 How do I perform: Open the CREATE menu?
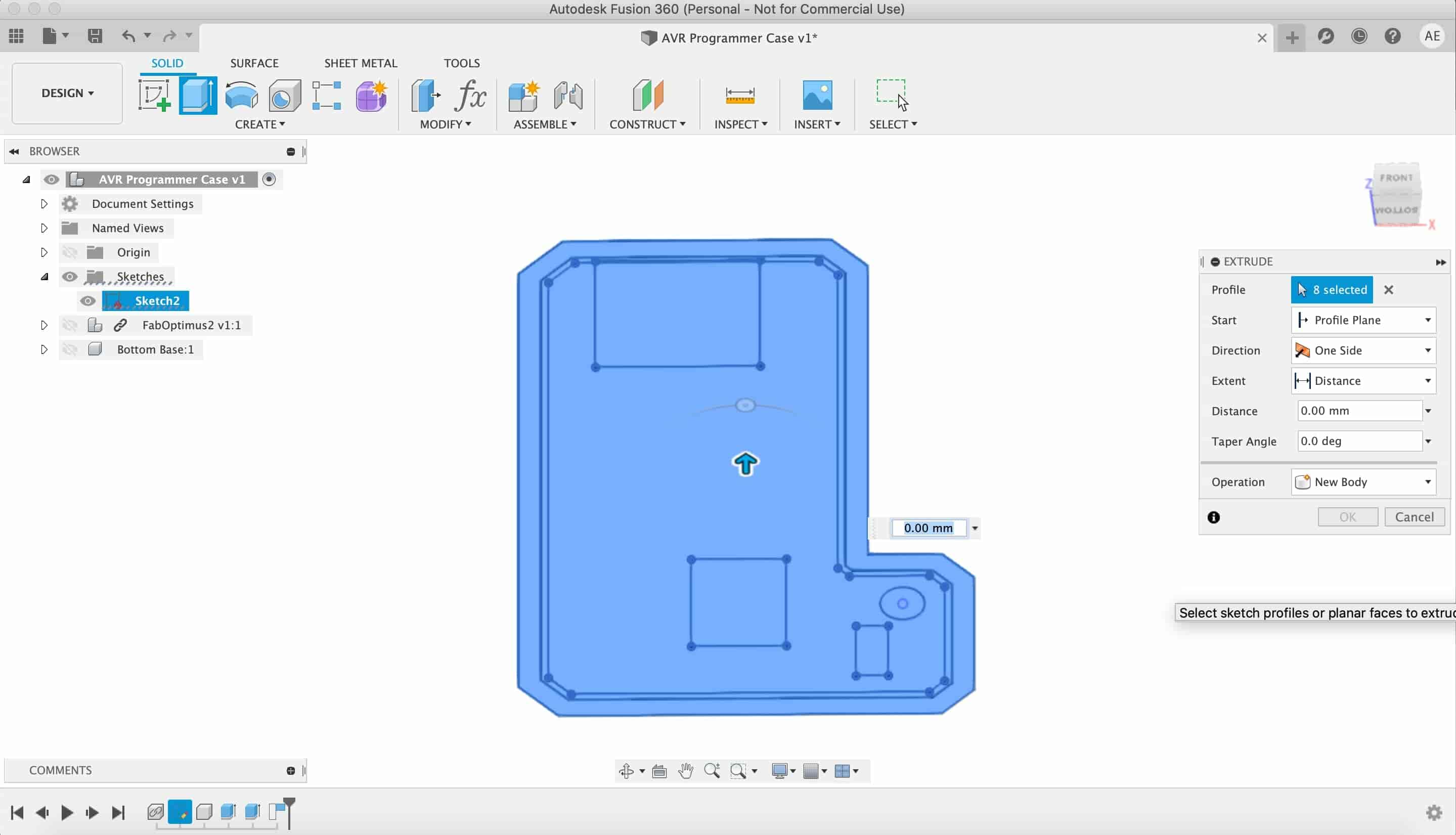[260, 124]
